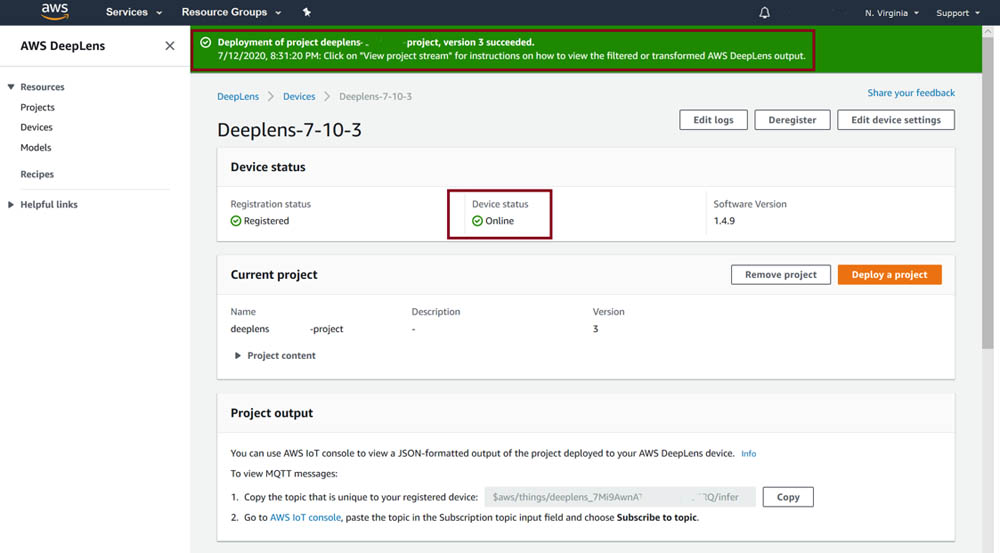
Task: Click the Software Version value 1.4.9
Action: [724, 221]
